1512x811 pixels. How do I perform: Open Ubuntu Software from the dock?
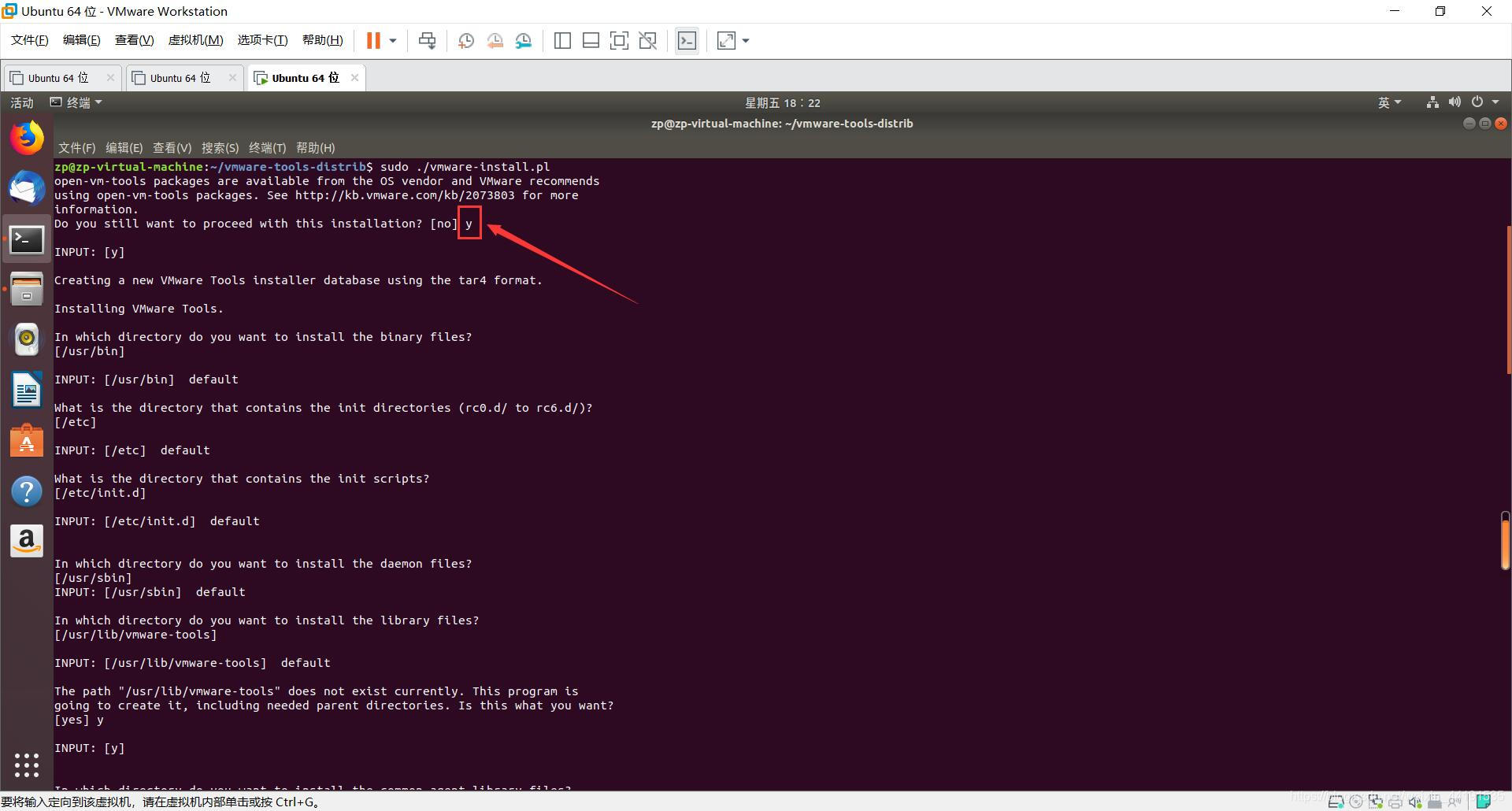point(27,440)
